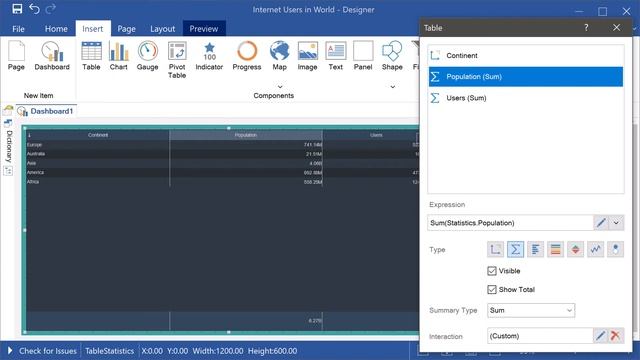640x360 pixels.
Task: Click the Population column header in table
Action: tap(246, 135)
